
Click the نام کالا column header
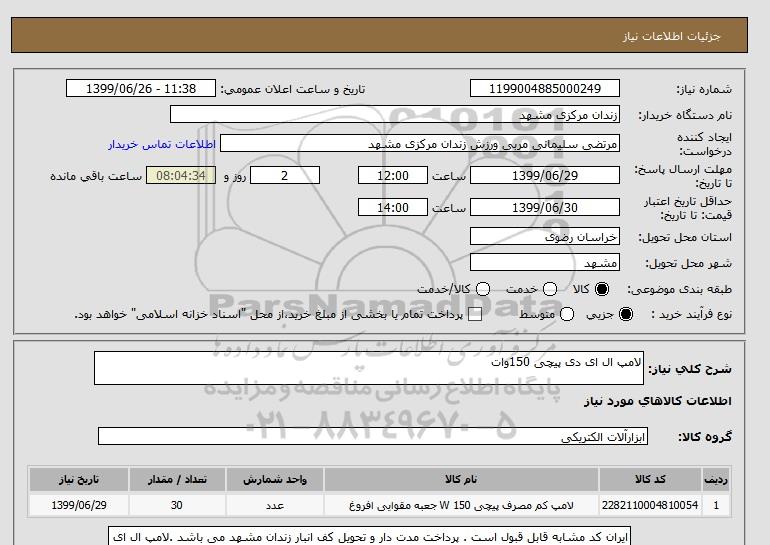[x=461, y=479]
